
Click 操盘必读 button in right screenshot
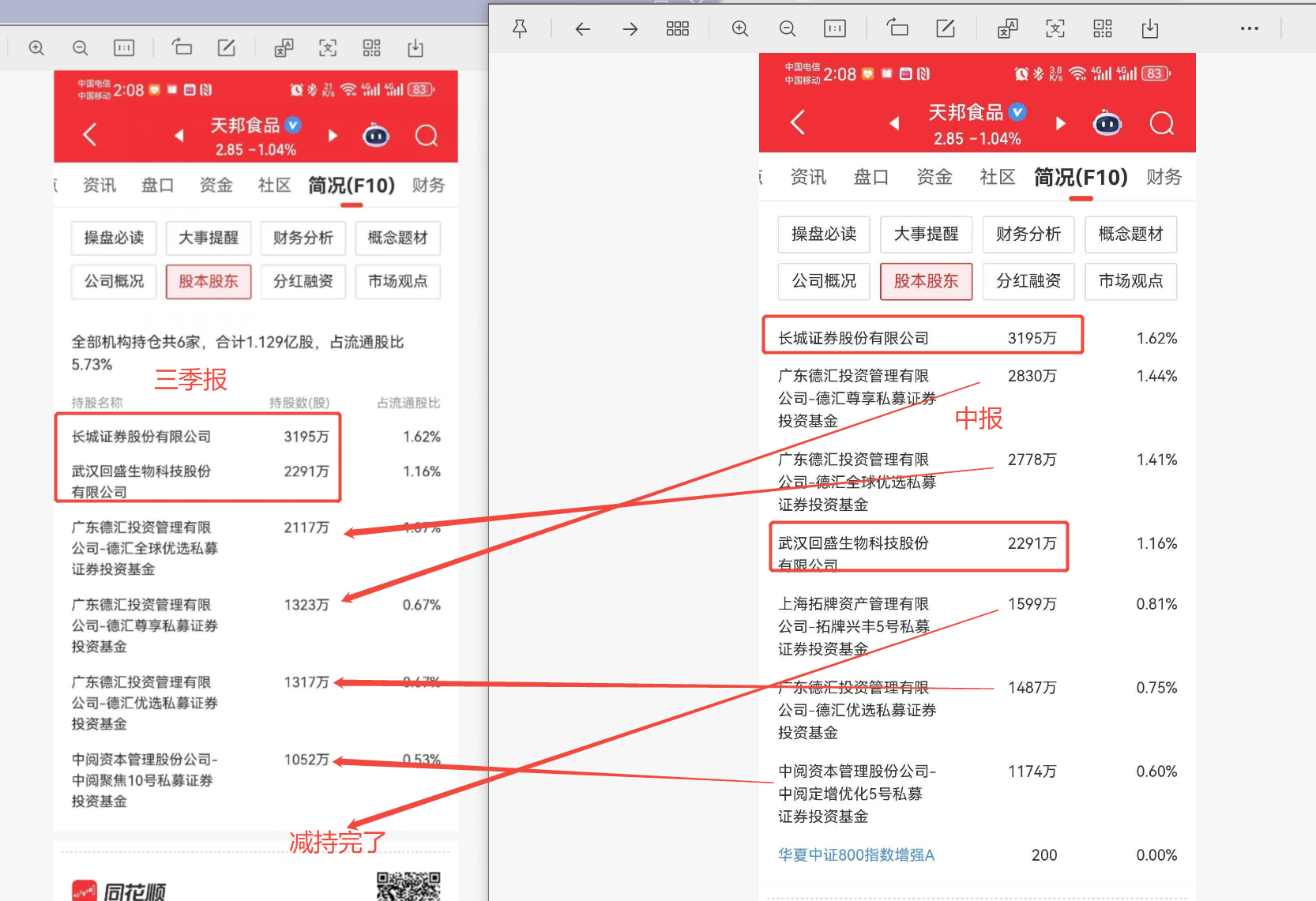[x=824, y=234]
